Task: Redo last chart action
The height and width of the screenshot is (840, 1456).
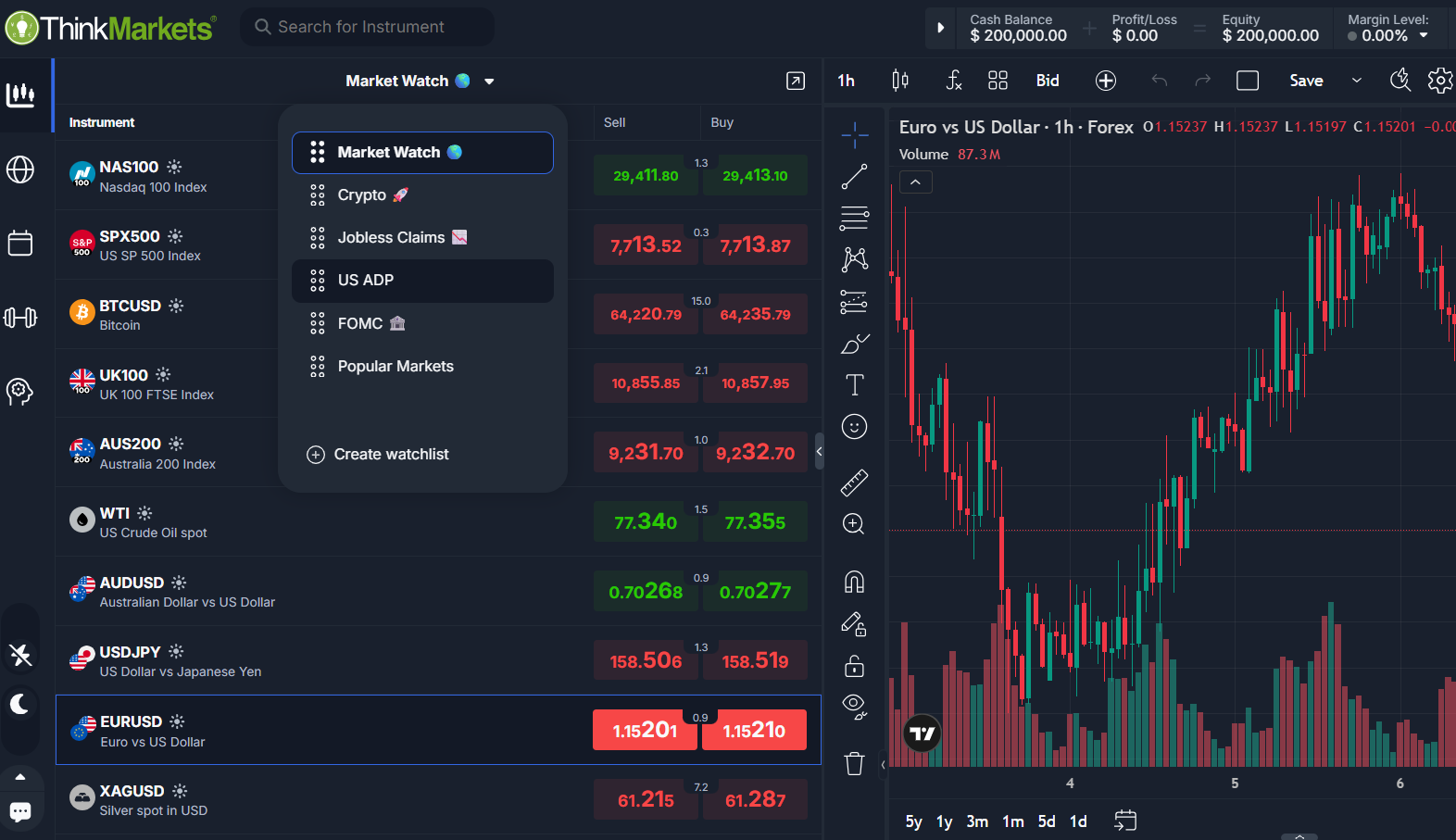Action: [x=1203, y=81]
